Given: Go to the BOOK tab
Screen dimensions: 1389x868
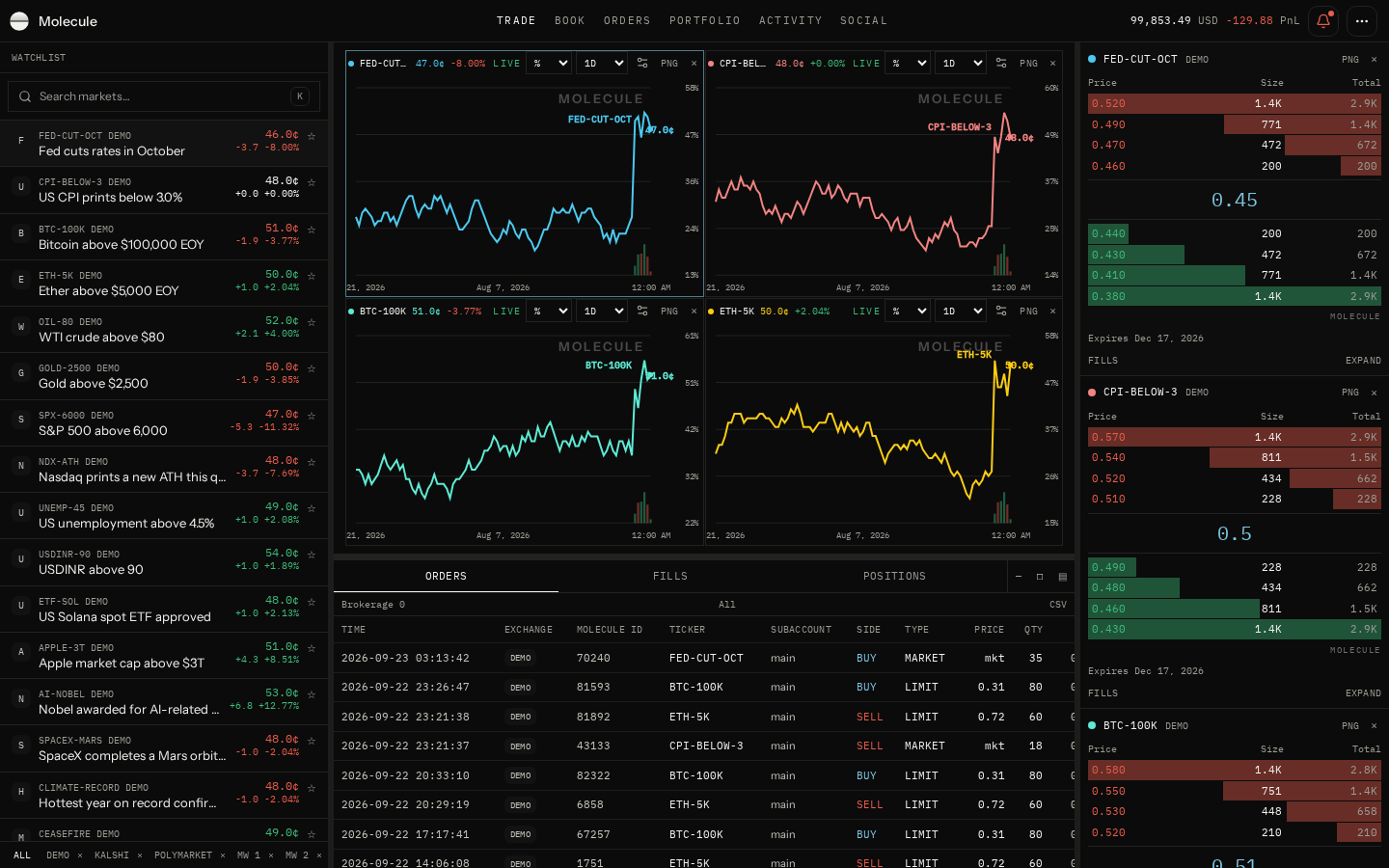Looking at the screenshot, I should [570, 20].
